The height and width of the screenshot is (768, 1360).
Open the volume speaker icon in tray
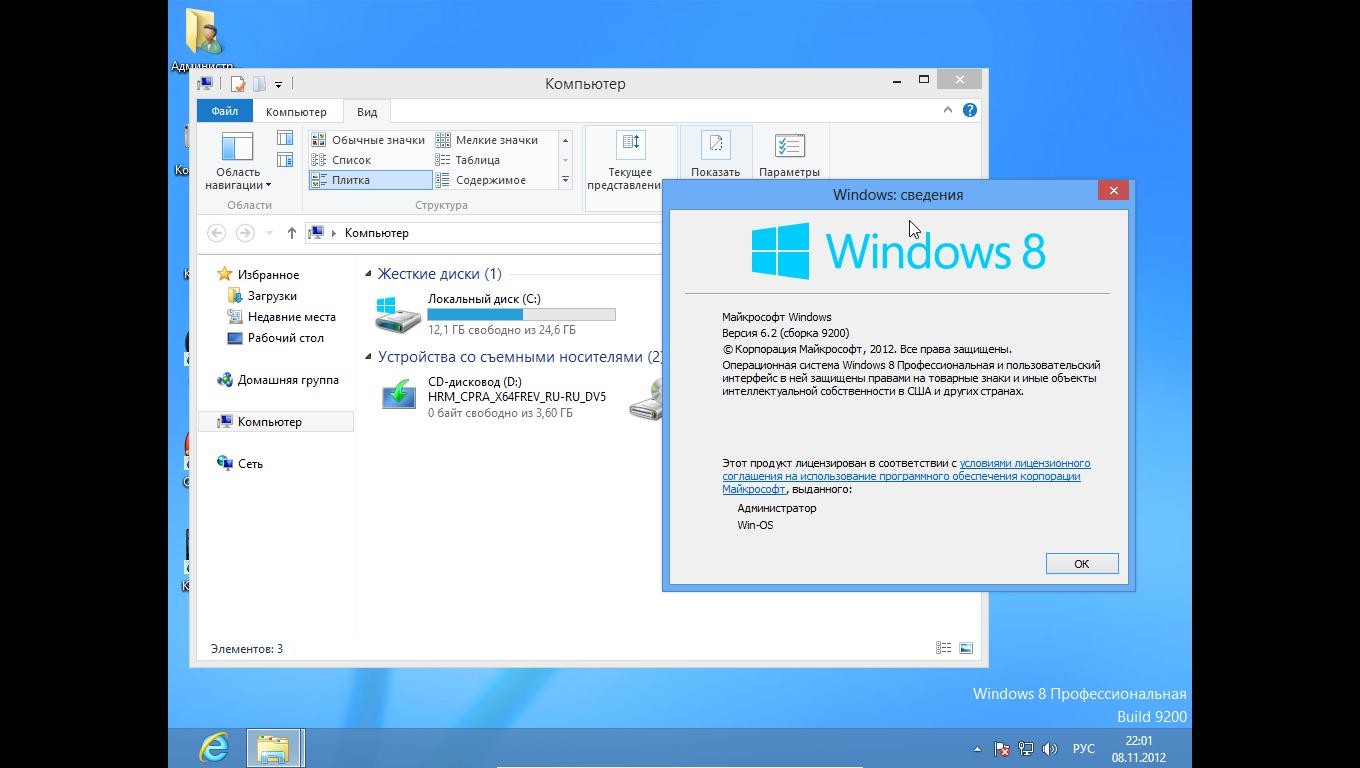pos(1049,748)
